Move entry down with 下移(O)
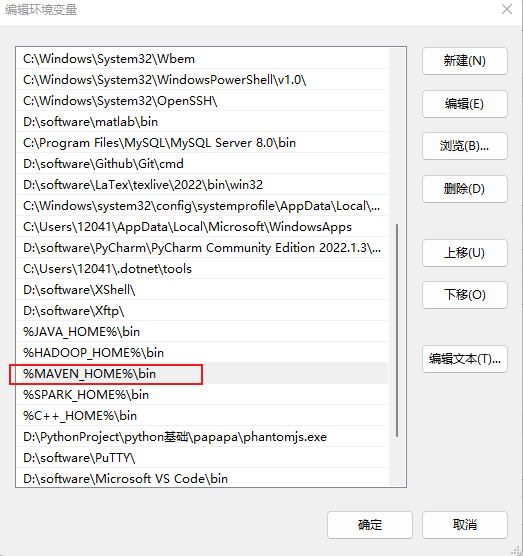This screenshot has height=556, width=523. tap(464, 295)
